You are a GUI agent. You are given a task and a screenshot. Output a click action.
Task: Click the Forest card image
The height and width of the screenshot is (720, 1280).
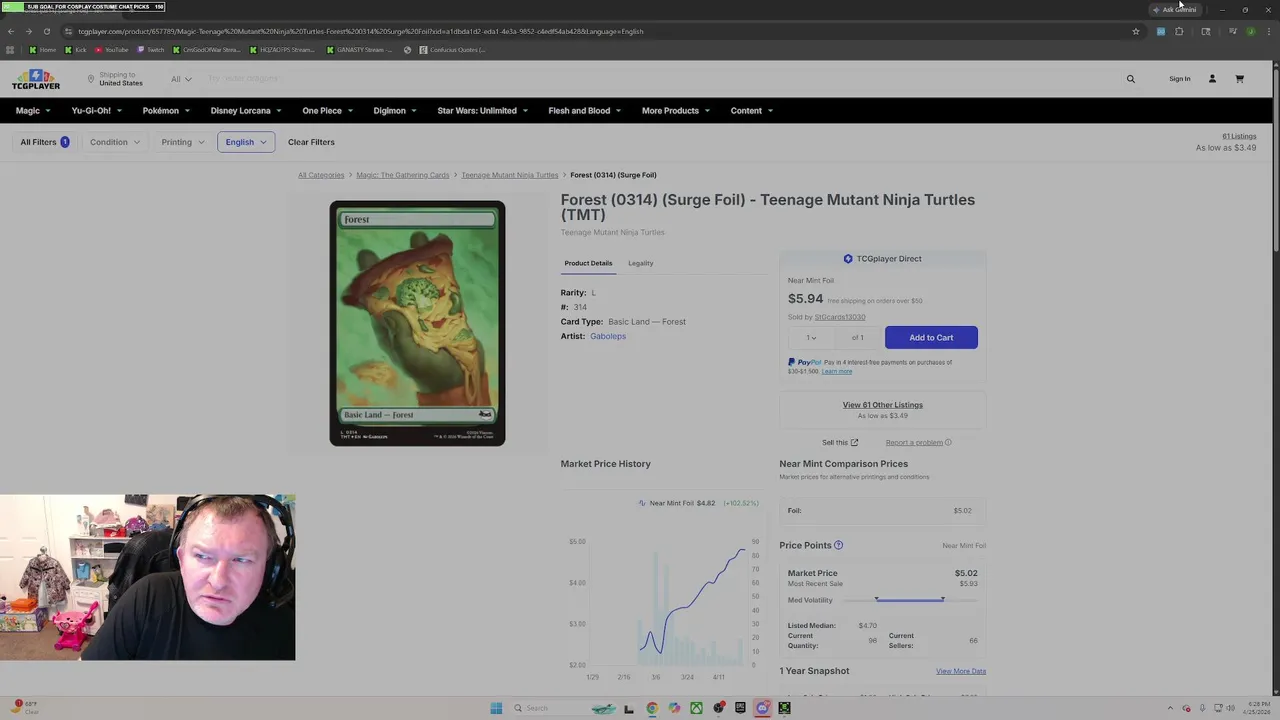tap(417, 323)
